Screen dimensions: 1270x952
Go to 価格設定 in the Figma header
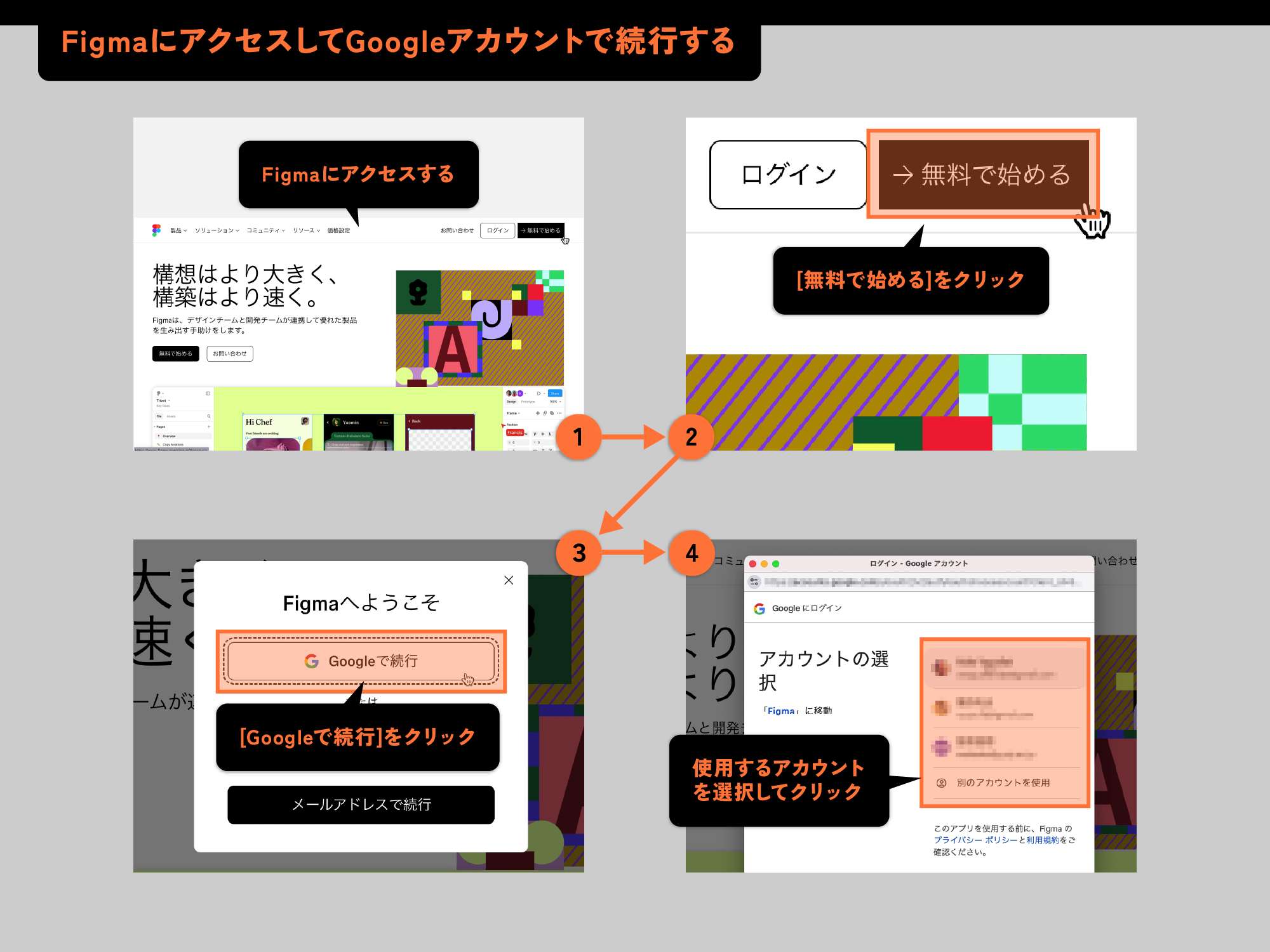(338, 230)
